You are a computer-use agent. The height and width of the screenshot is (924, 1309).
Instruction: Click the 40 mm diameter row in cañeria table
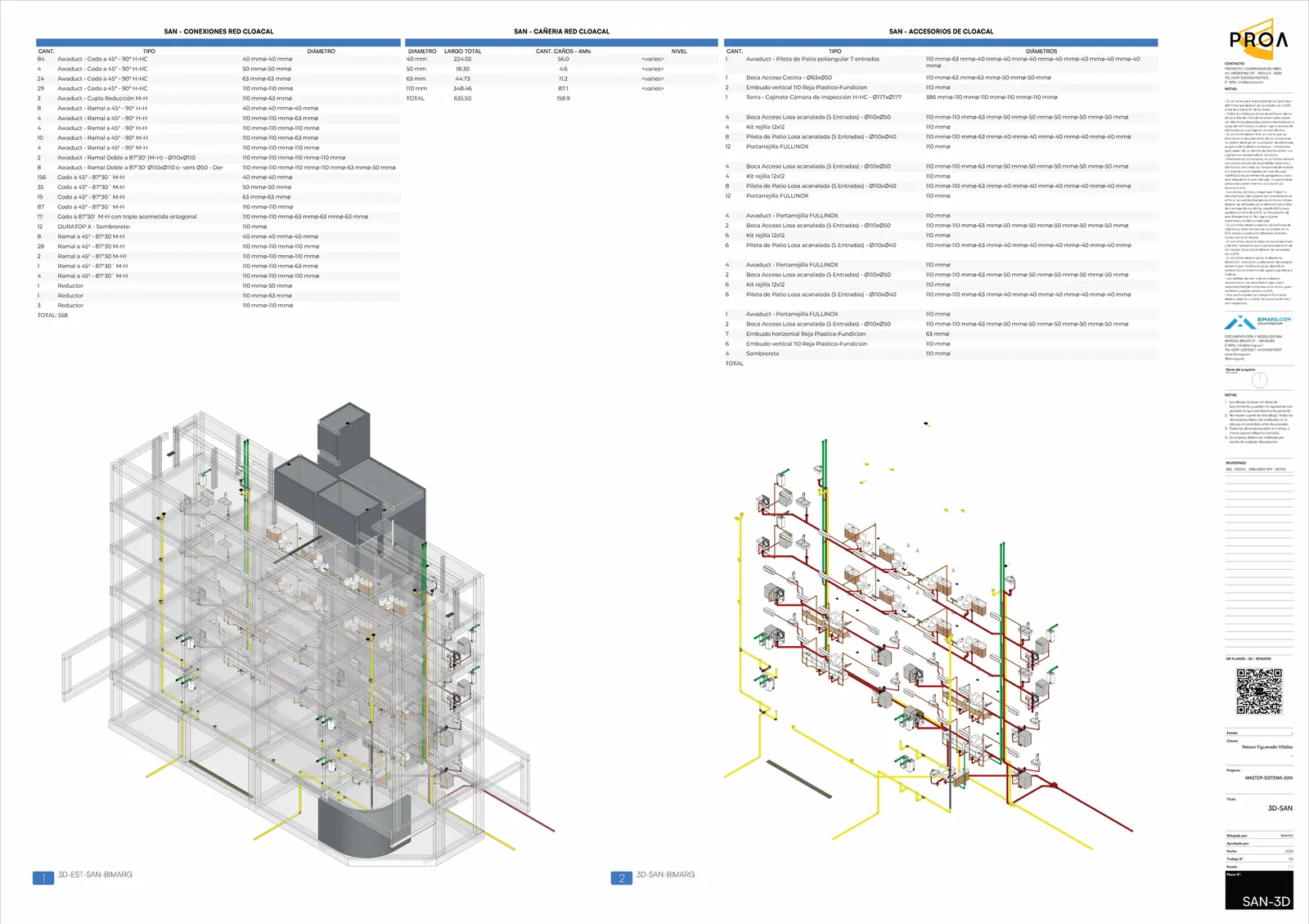561,59
